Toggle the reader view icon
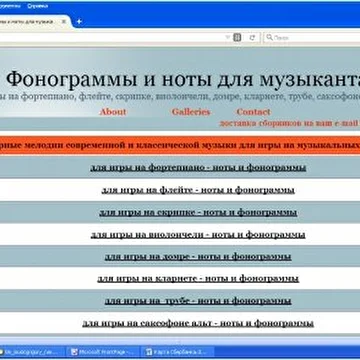This screenshot has height=360, width=360. click(237, 38)
